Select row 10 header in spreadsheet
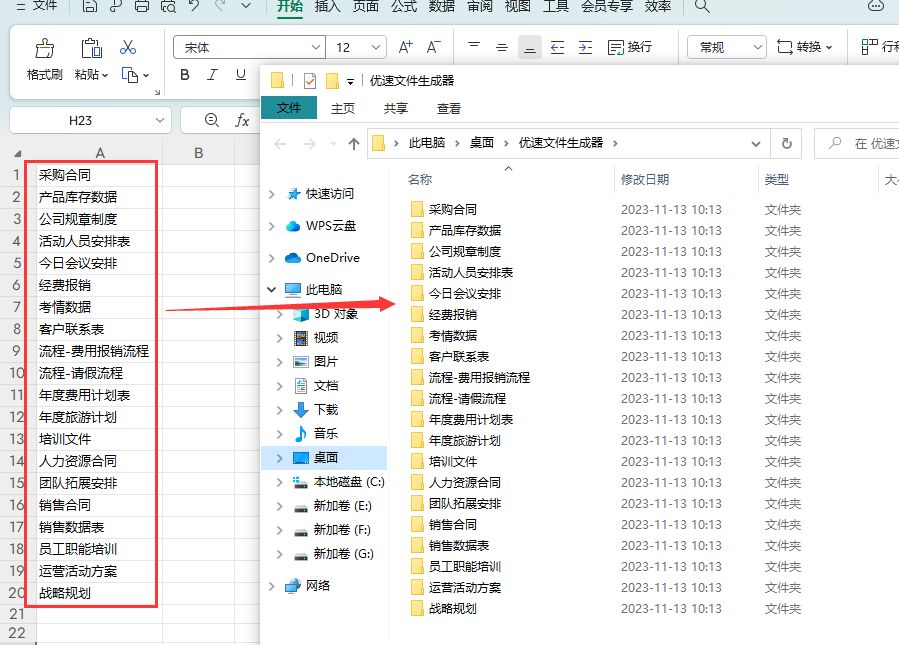 [x=16, y=373]
